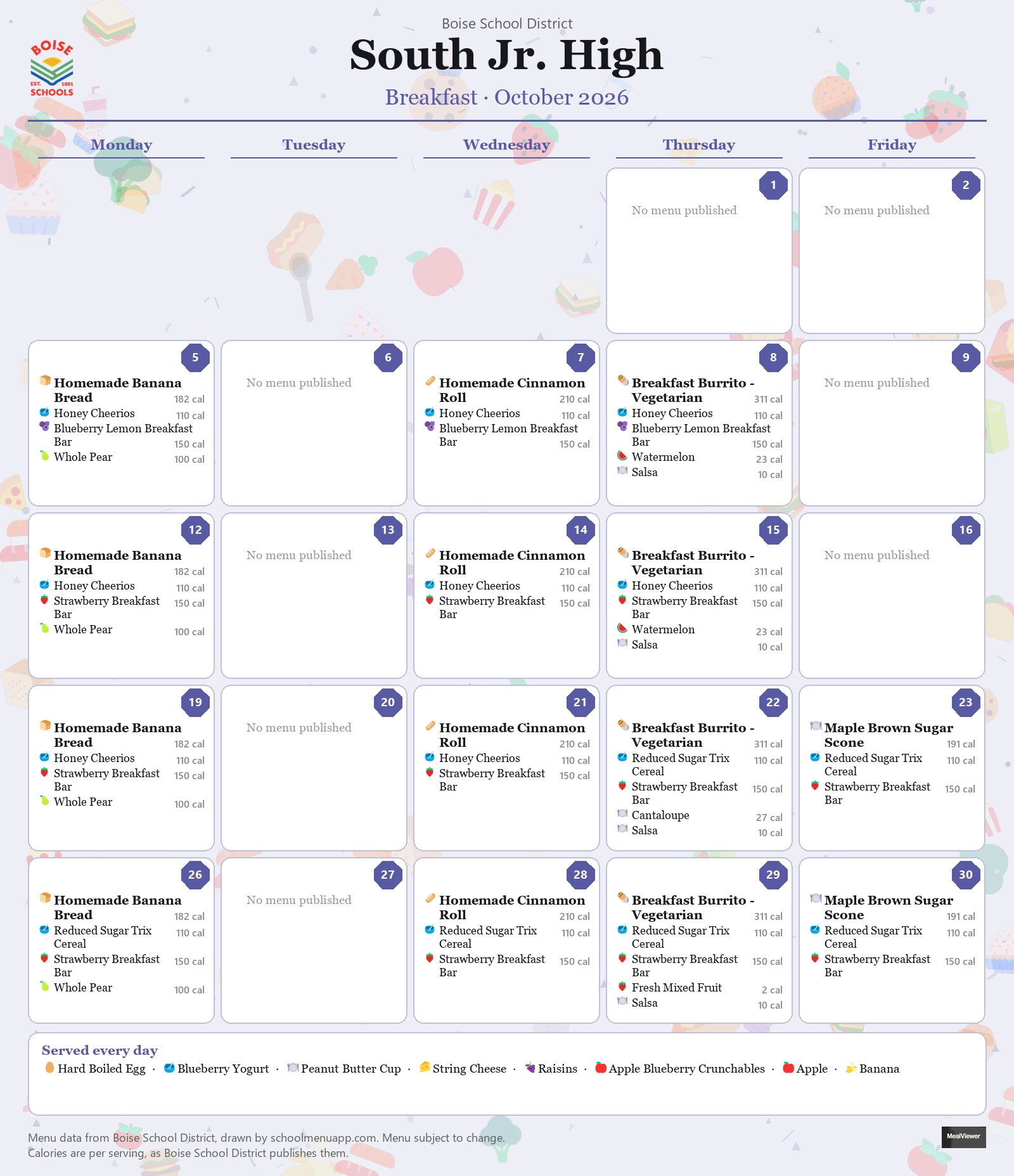1014x1176 pixels.
Task: Click No menu published on October 13
Action: point(298,555)
